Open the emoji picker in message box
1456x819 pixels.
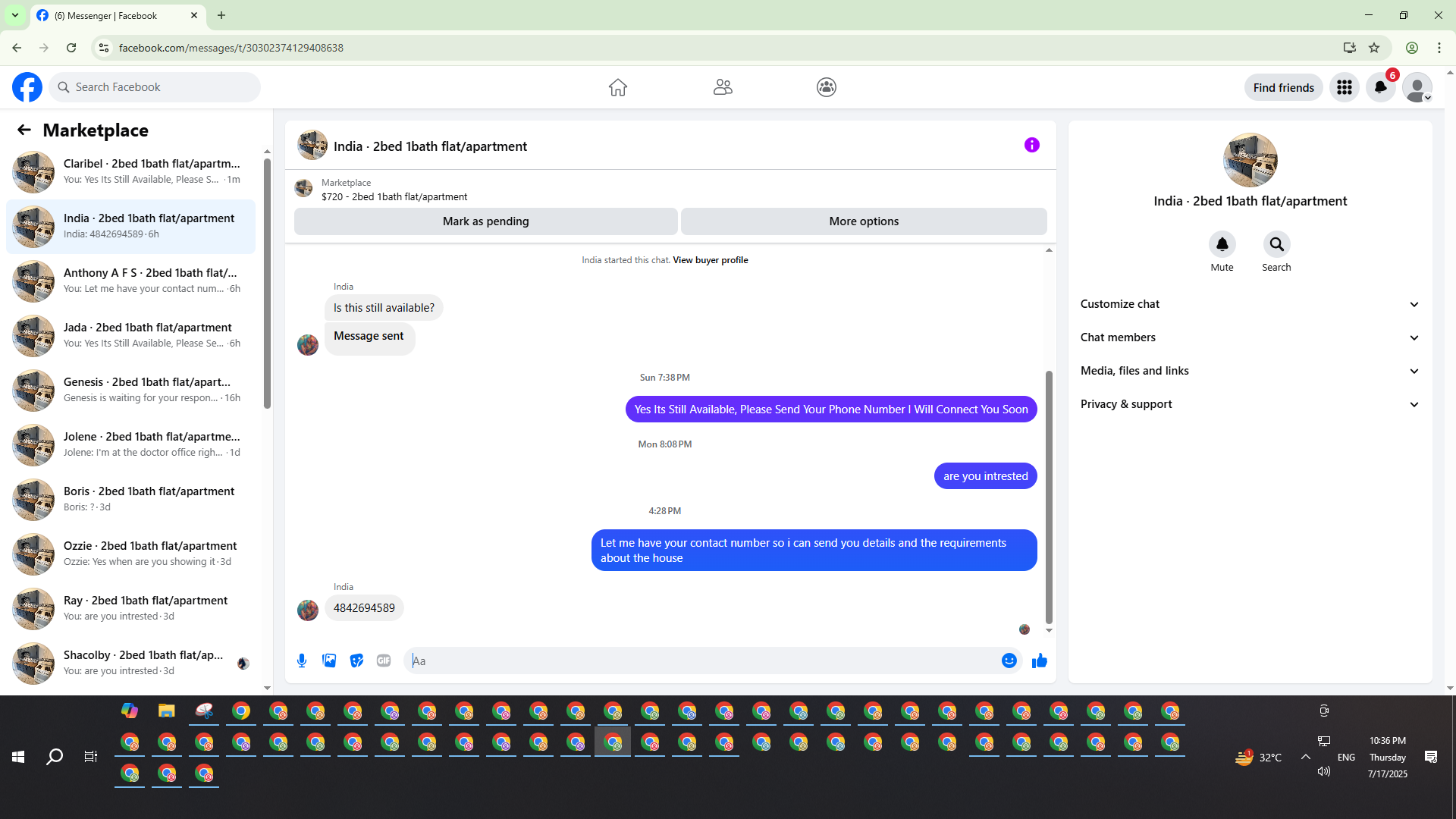(x=1009, y=661)
